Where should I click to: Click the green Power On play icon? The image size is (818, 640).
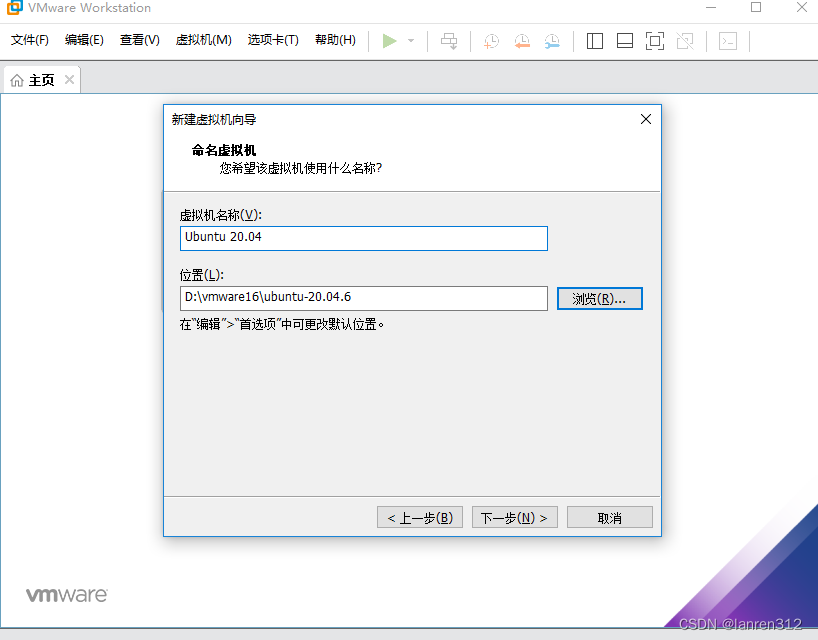pyautogui.click(x=389, y=41)
